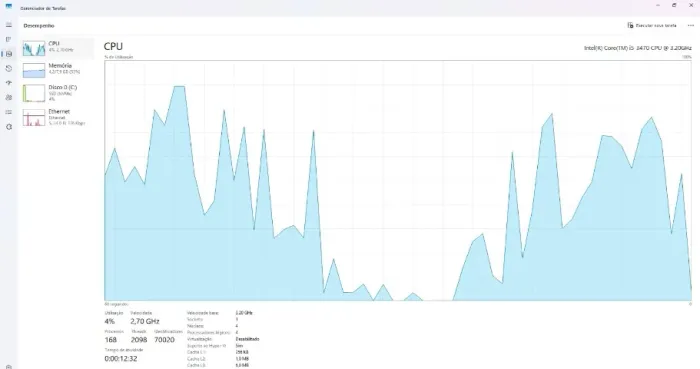Click the Desempenho page title

coord(39,25)
